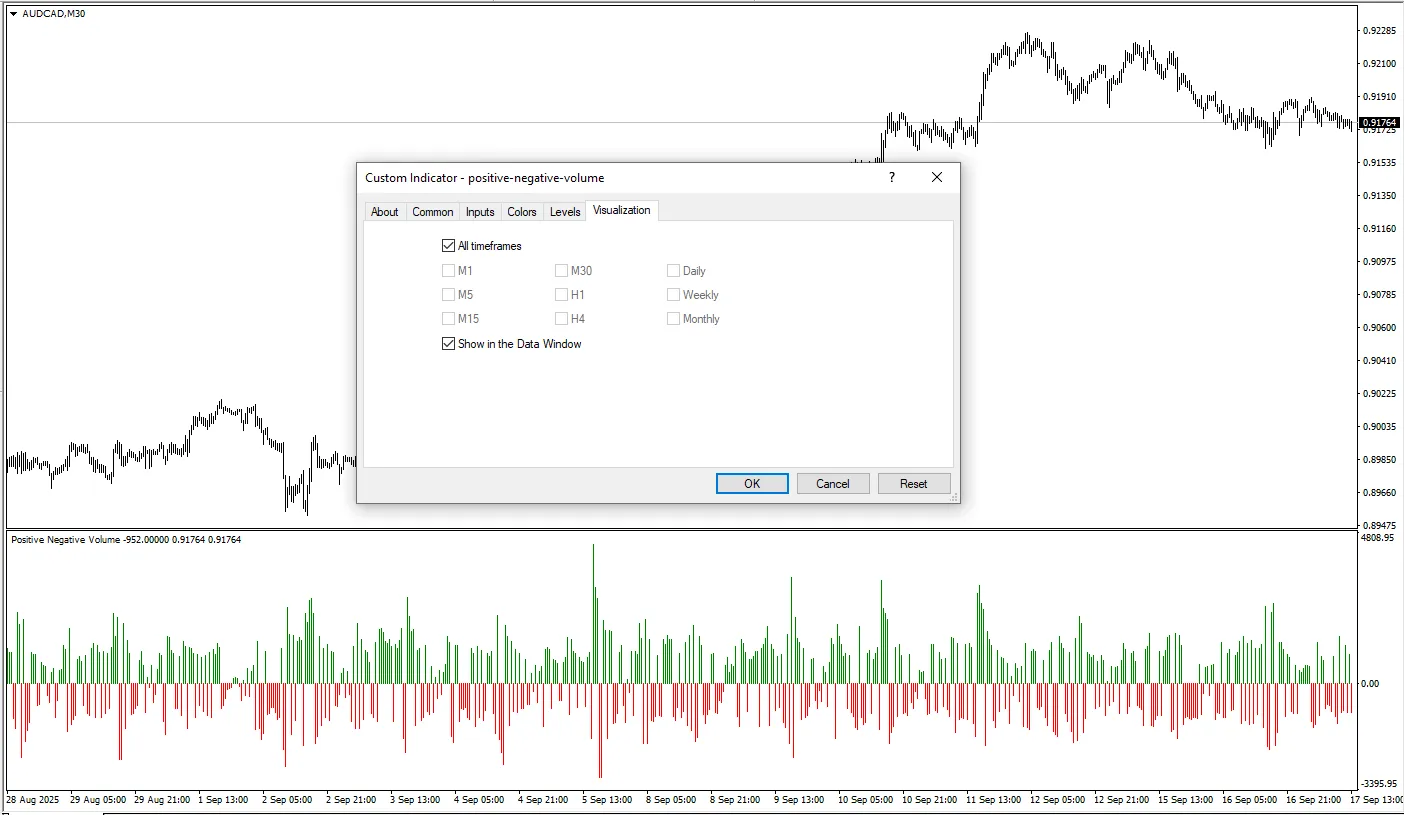
Task: Expand the AUDCAD,M30 chart title arrow
Action: pyautogui.click(x=13, y=14)
